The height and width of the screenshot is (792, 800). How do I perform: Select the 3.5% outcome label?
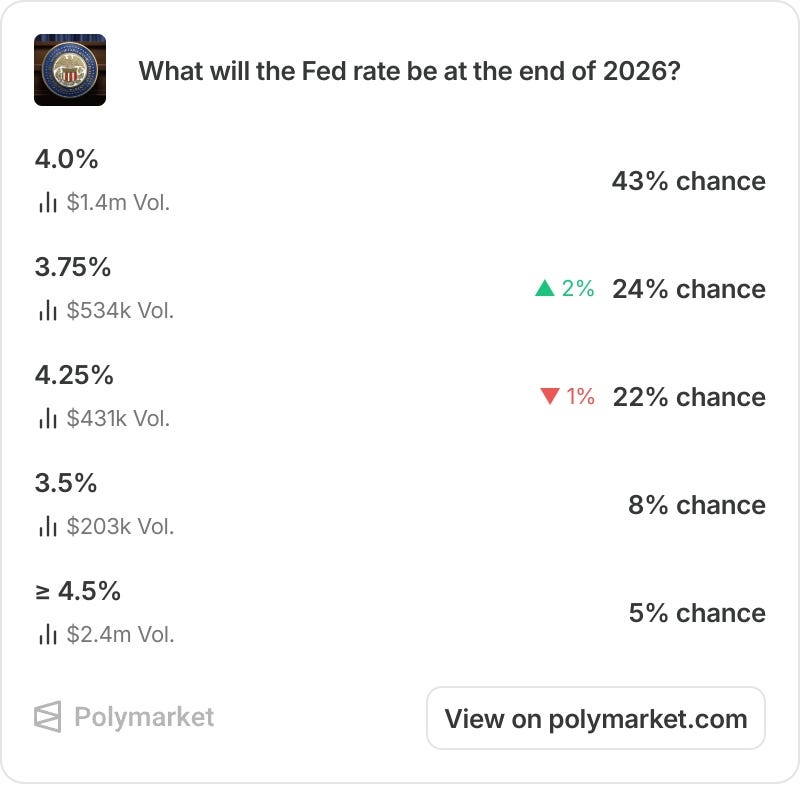66,483
